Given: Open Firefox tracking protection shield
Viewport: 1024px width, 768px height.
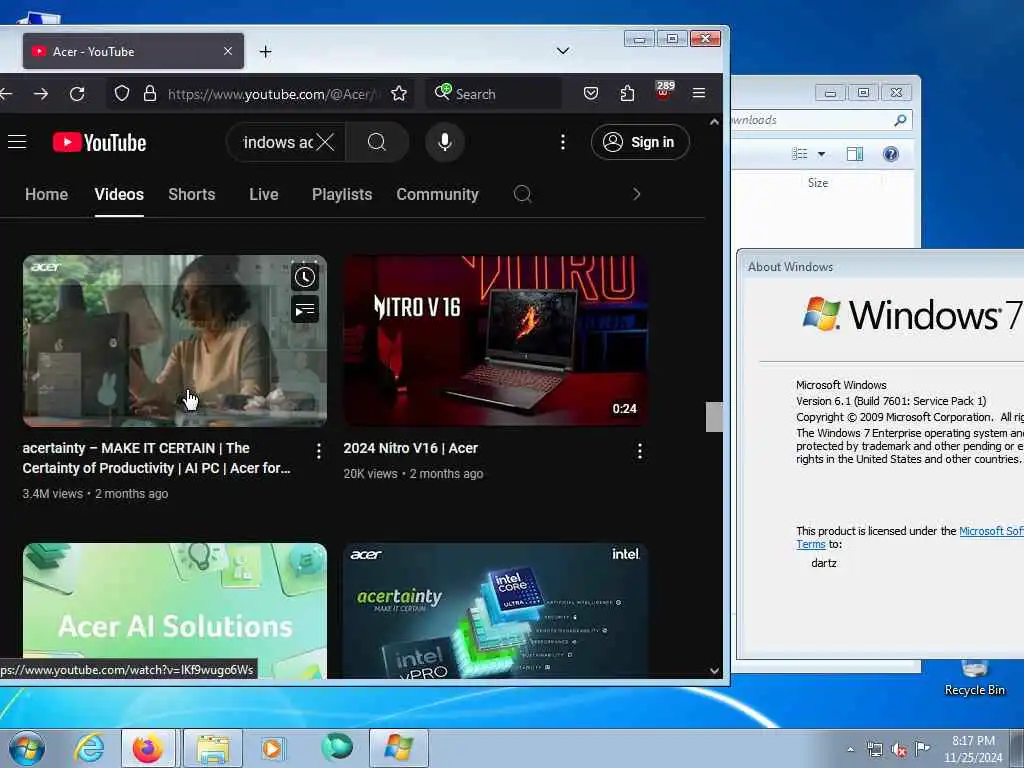Looking at the screenshot, I should (121, 93).
